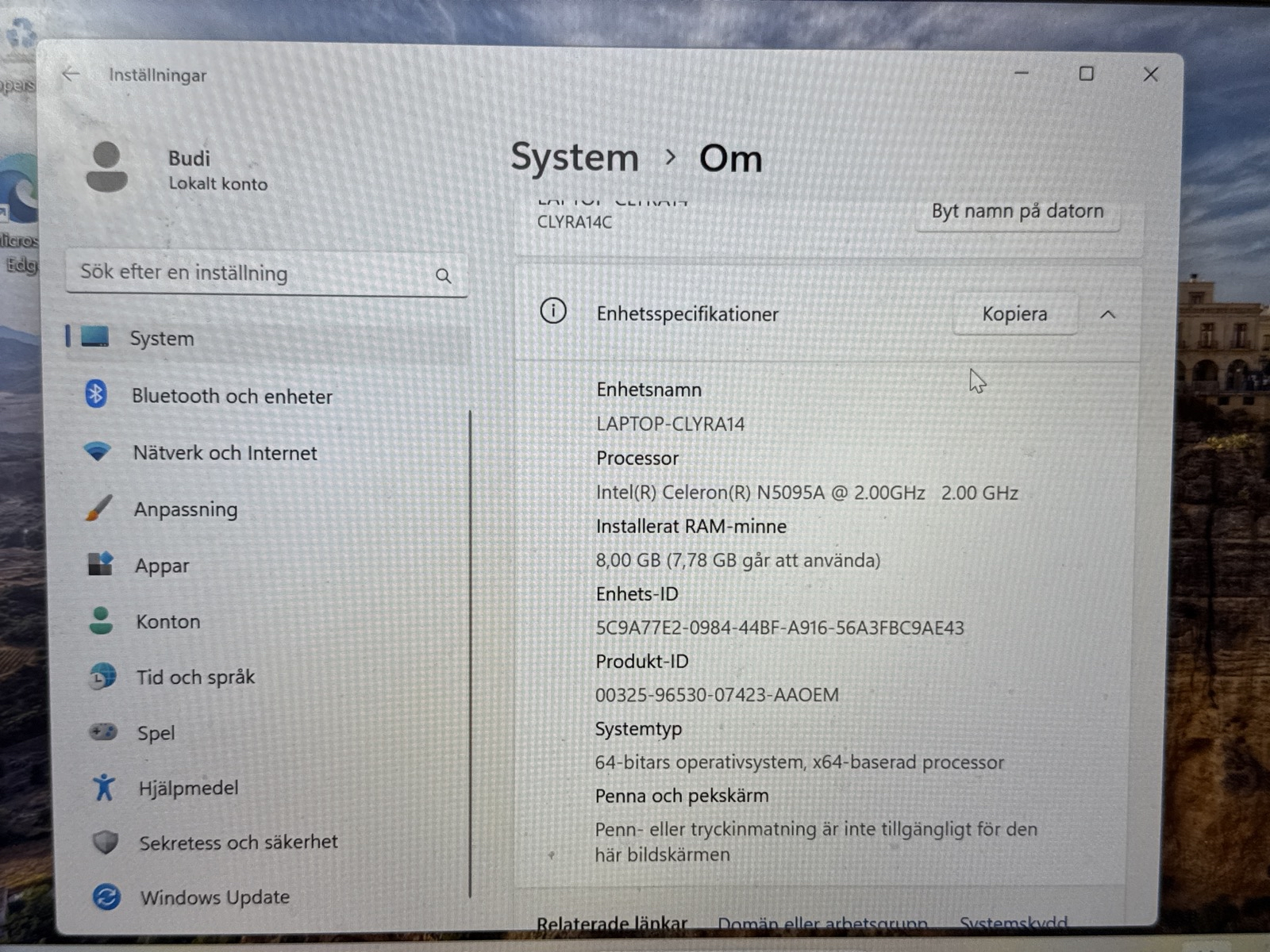Screen dimensions: 1270x952
Task: Minimize the Inställningar window
Action: click(1022, 73)
